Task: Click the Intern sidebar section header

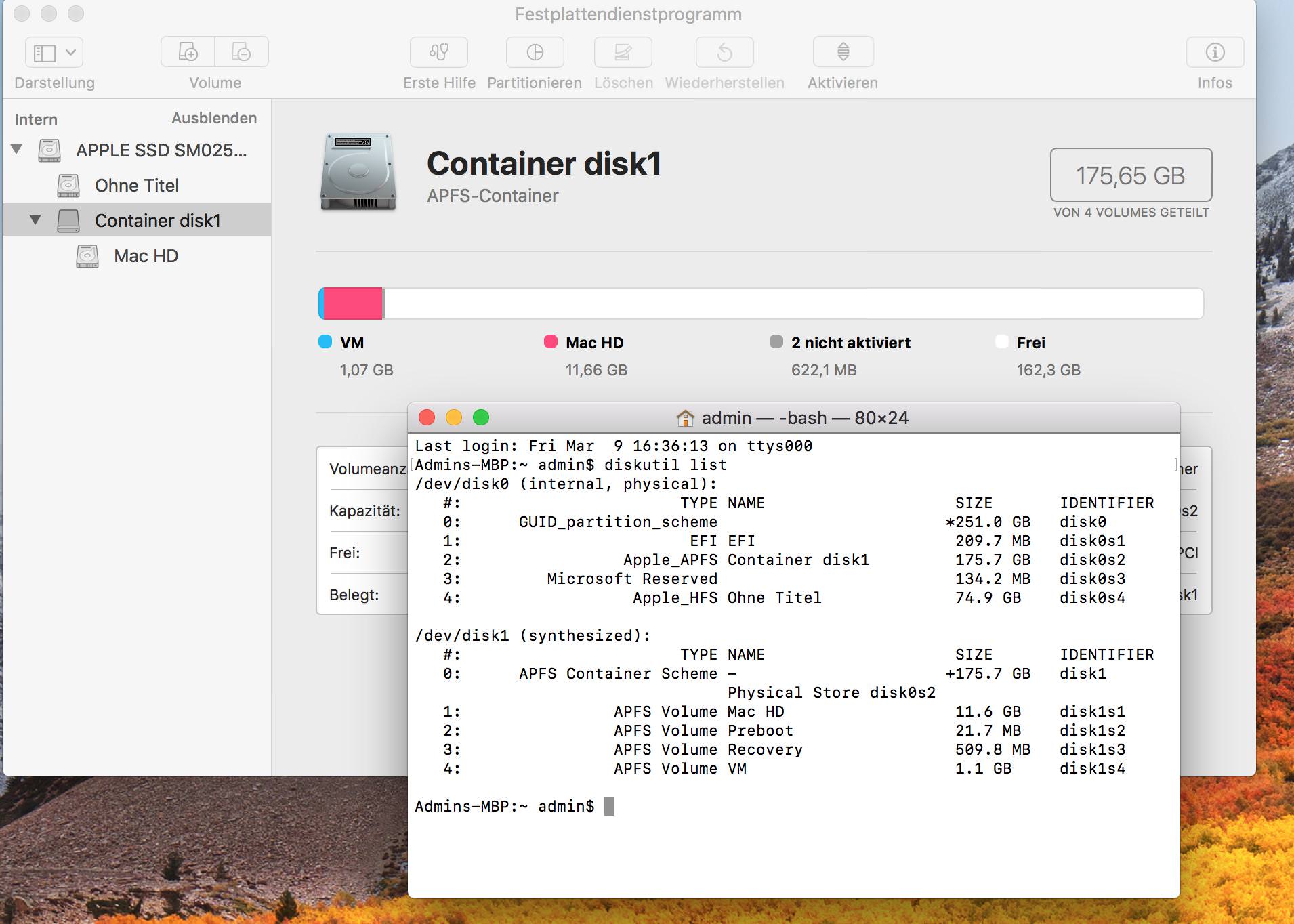Action: [36, 119]
